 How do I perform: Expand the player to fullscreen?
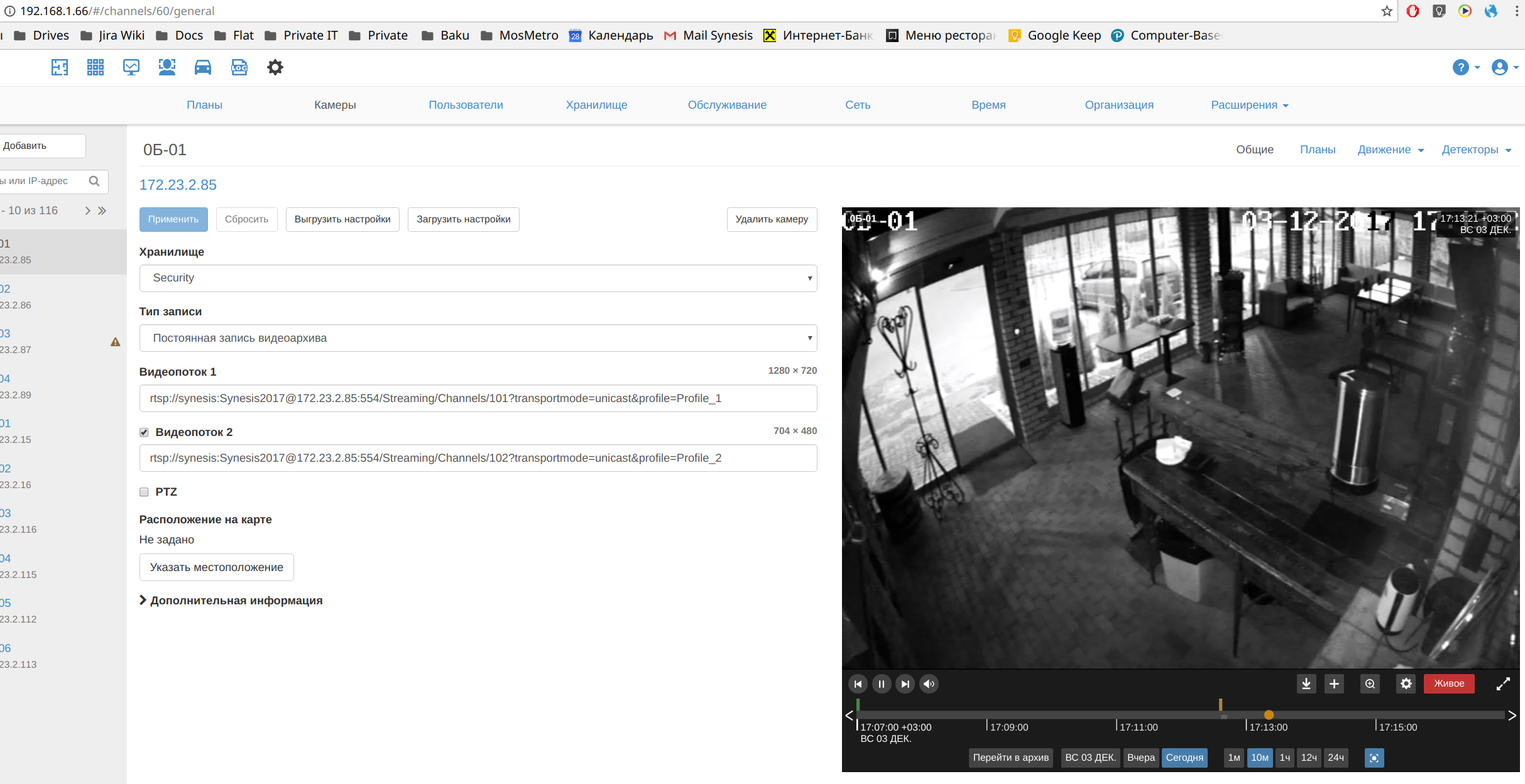pos(1503,684)
